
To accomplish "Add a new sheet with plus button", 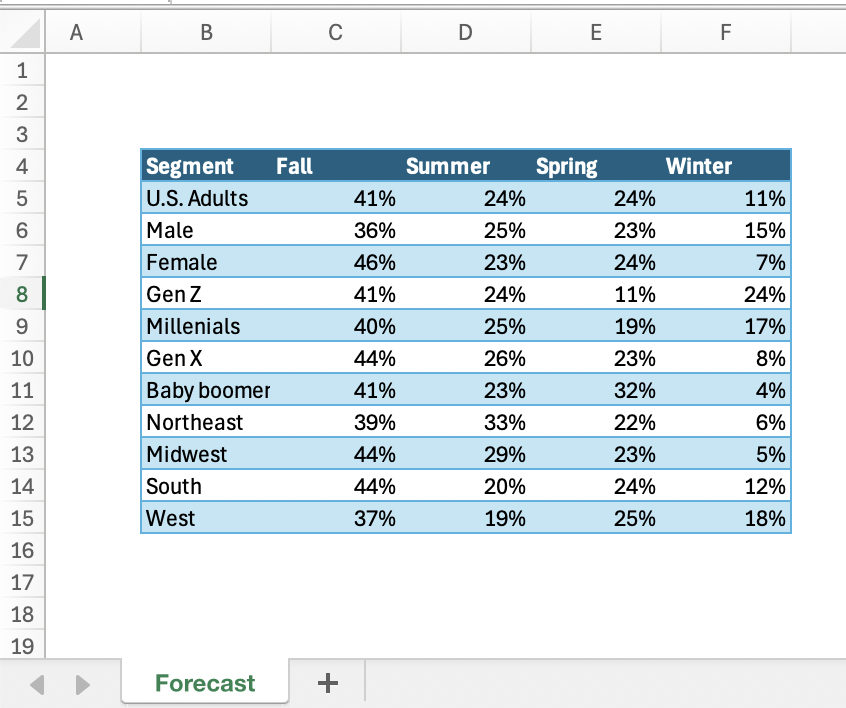I will click(x=327, y=683).
